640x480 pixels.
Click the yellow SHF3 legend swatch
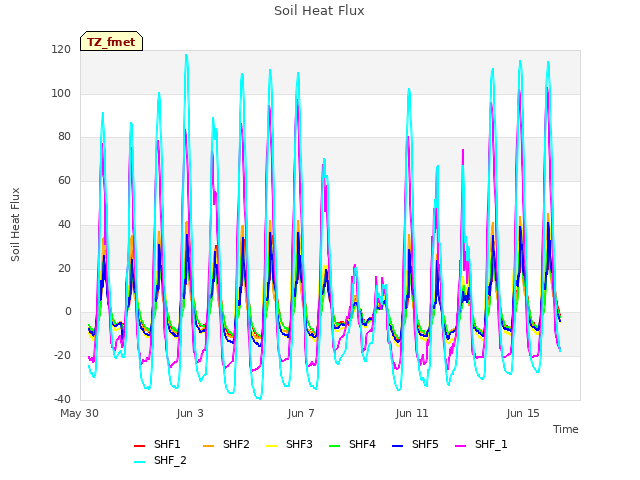[x=271, y=445]
